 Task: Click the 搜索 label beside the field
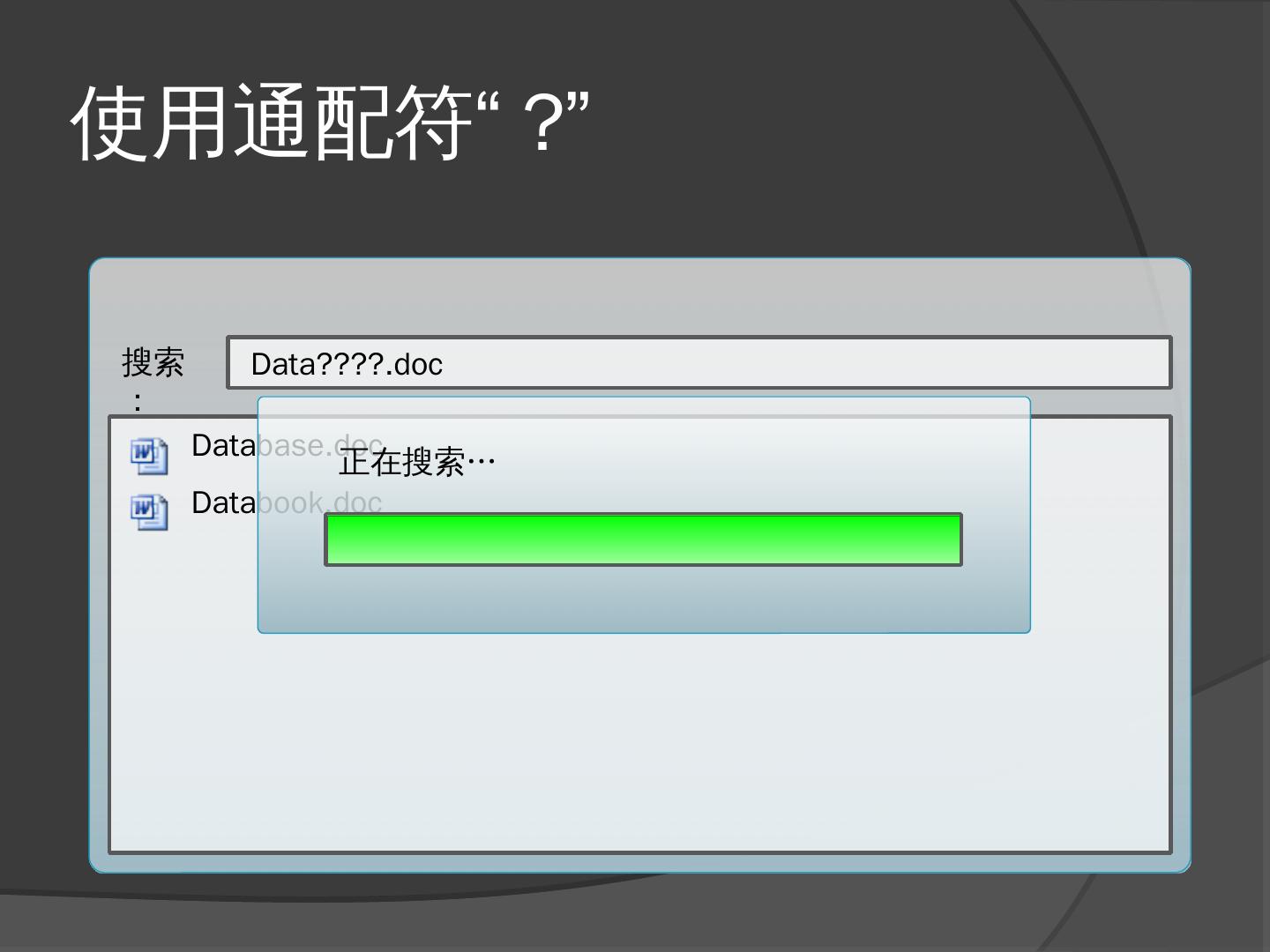tap(153, 362)
